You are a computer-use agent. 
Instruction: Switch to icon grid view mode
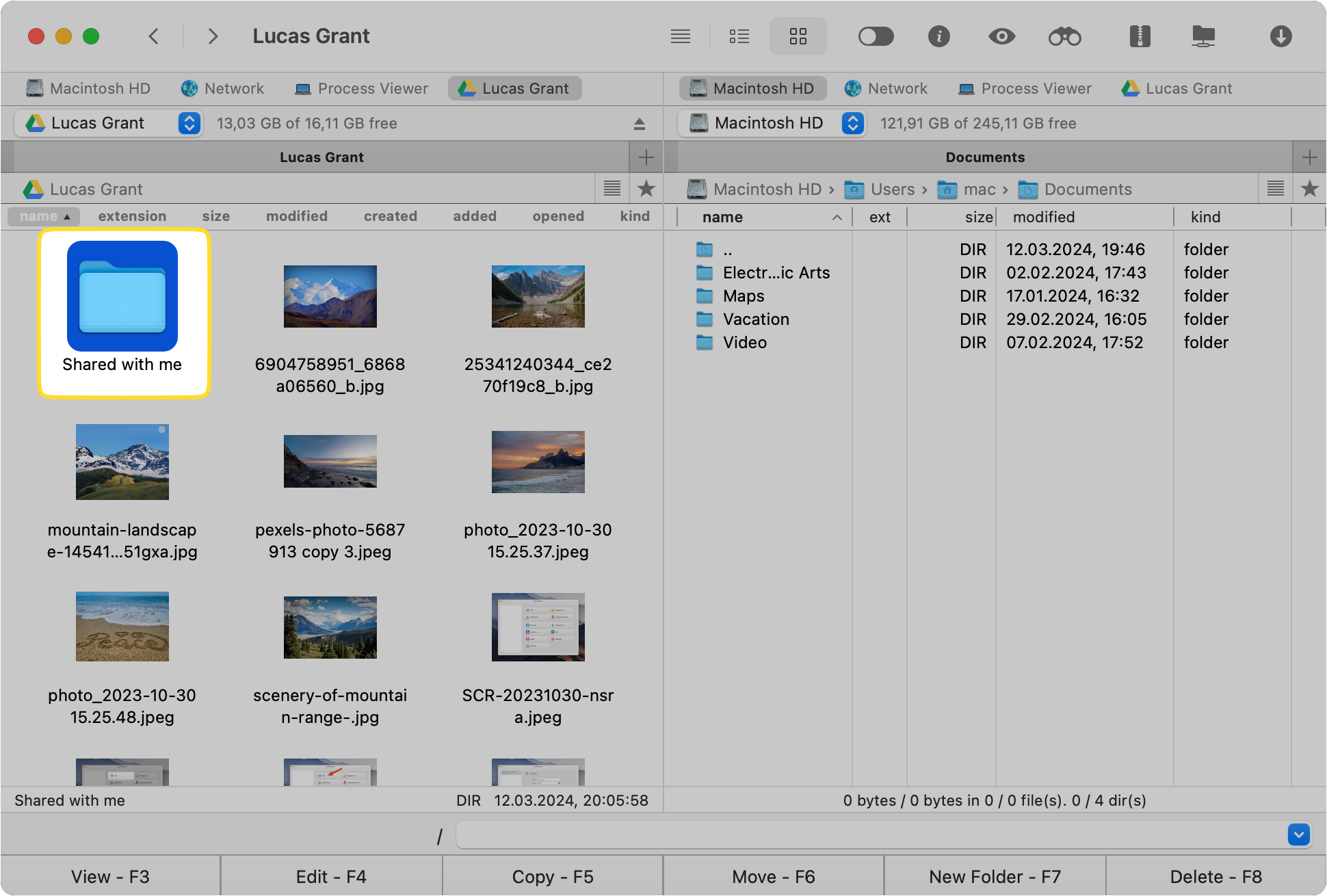[x=798, y=36]
